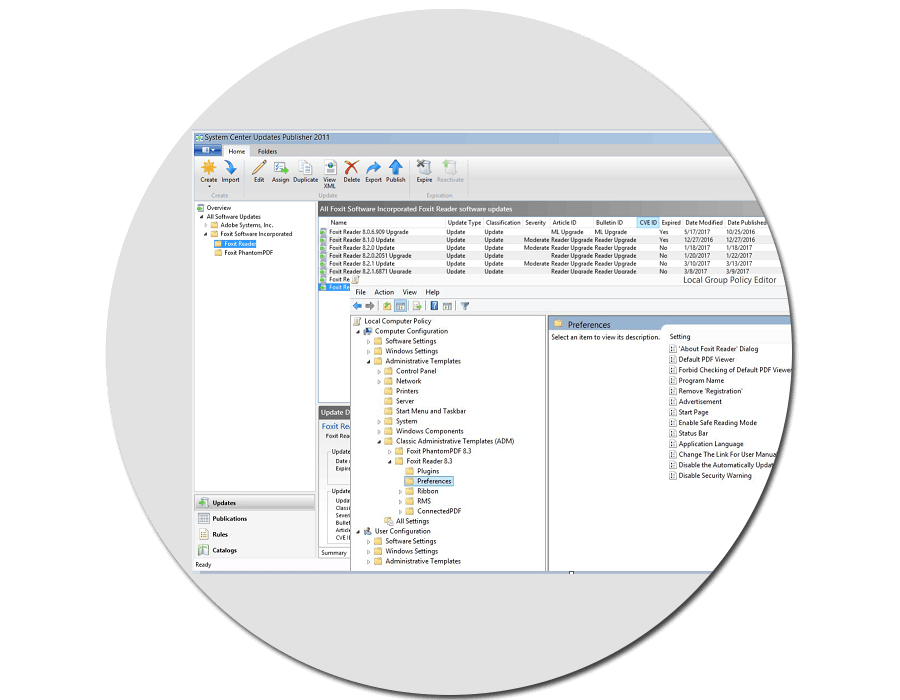Open the Action menu
The width and height of the screenshot is (900, 700).
point(384,292)
